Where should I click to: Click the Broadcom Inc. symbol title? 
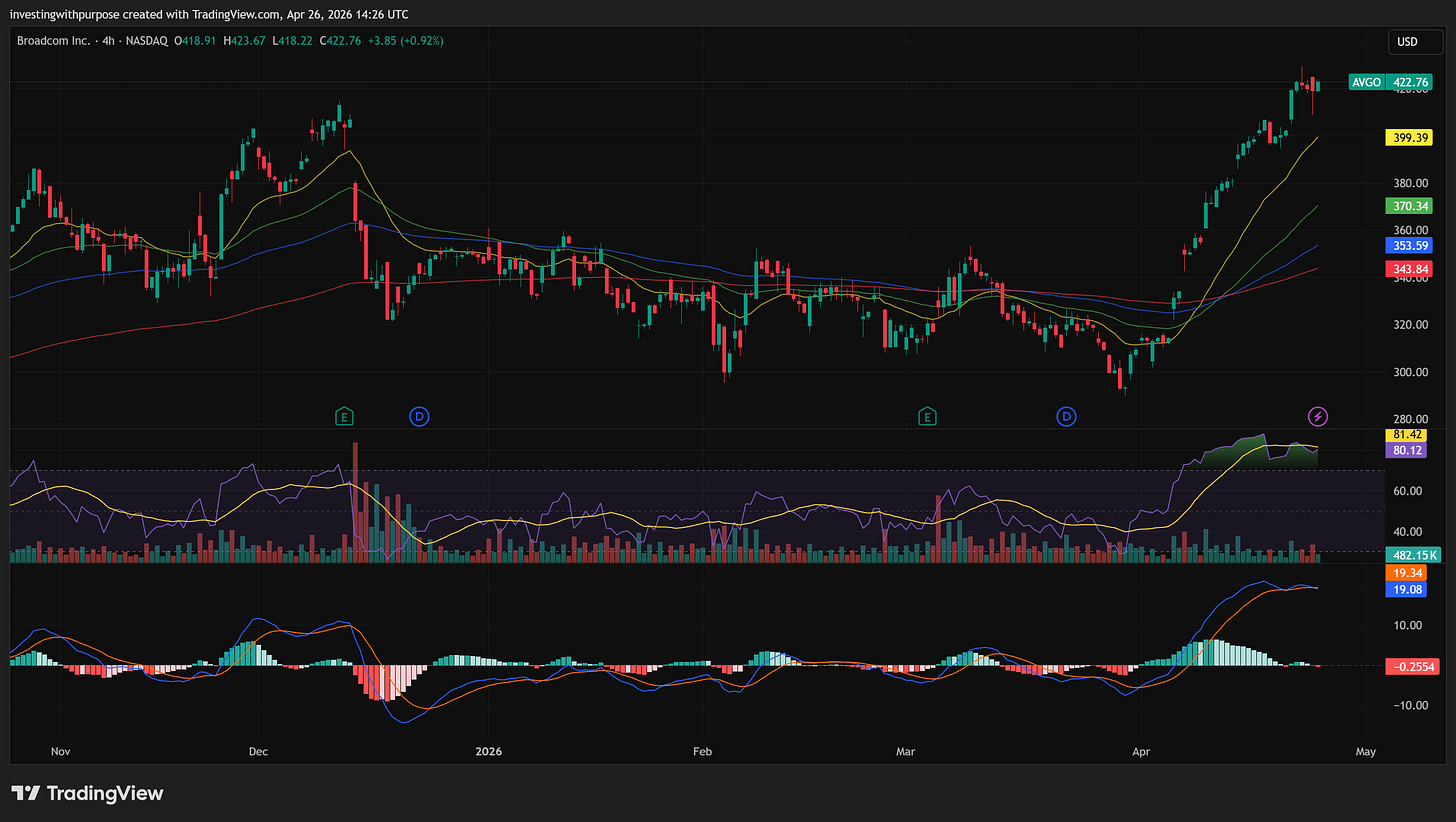pyautogui.click(x=52, y=41)
